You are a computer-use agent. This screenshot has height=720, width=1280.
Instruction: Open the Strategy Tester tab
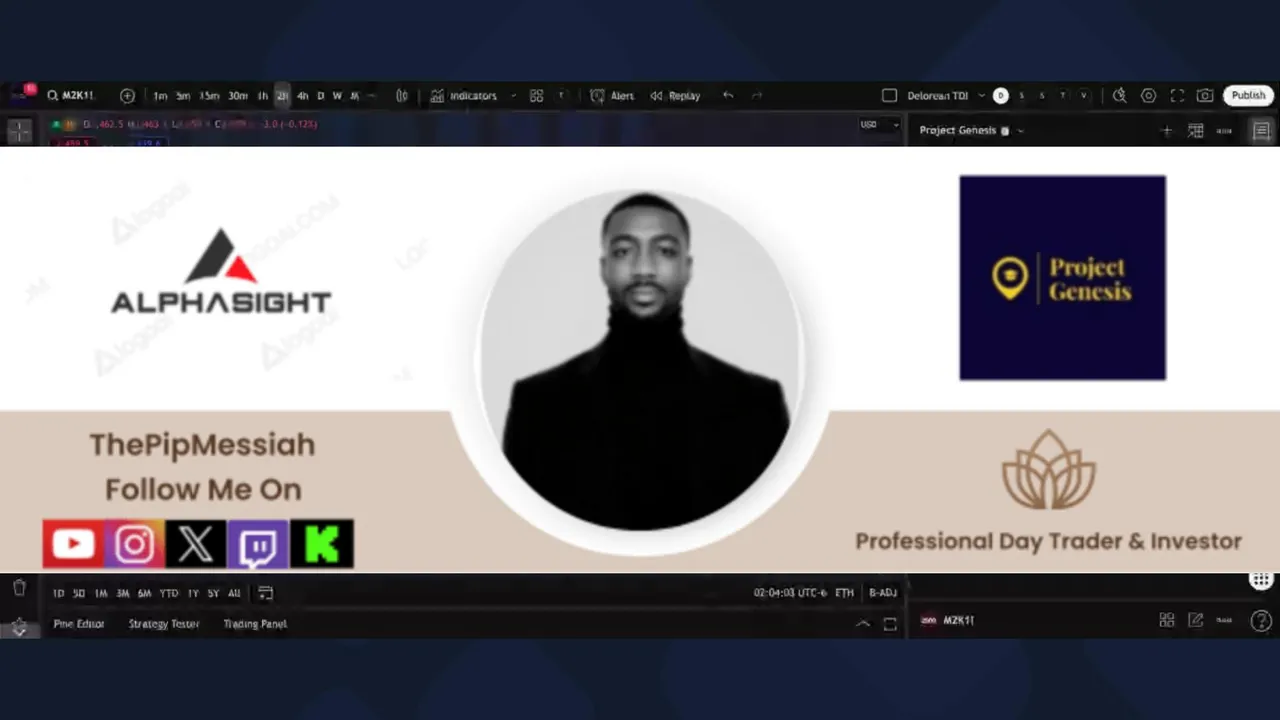point(164,624)
